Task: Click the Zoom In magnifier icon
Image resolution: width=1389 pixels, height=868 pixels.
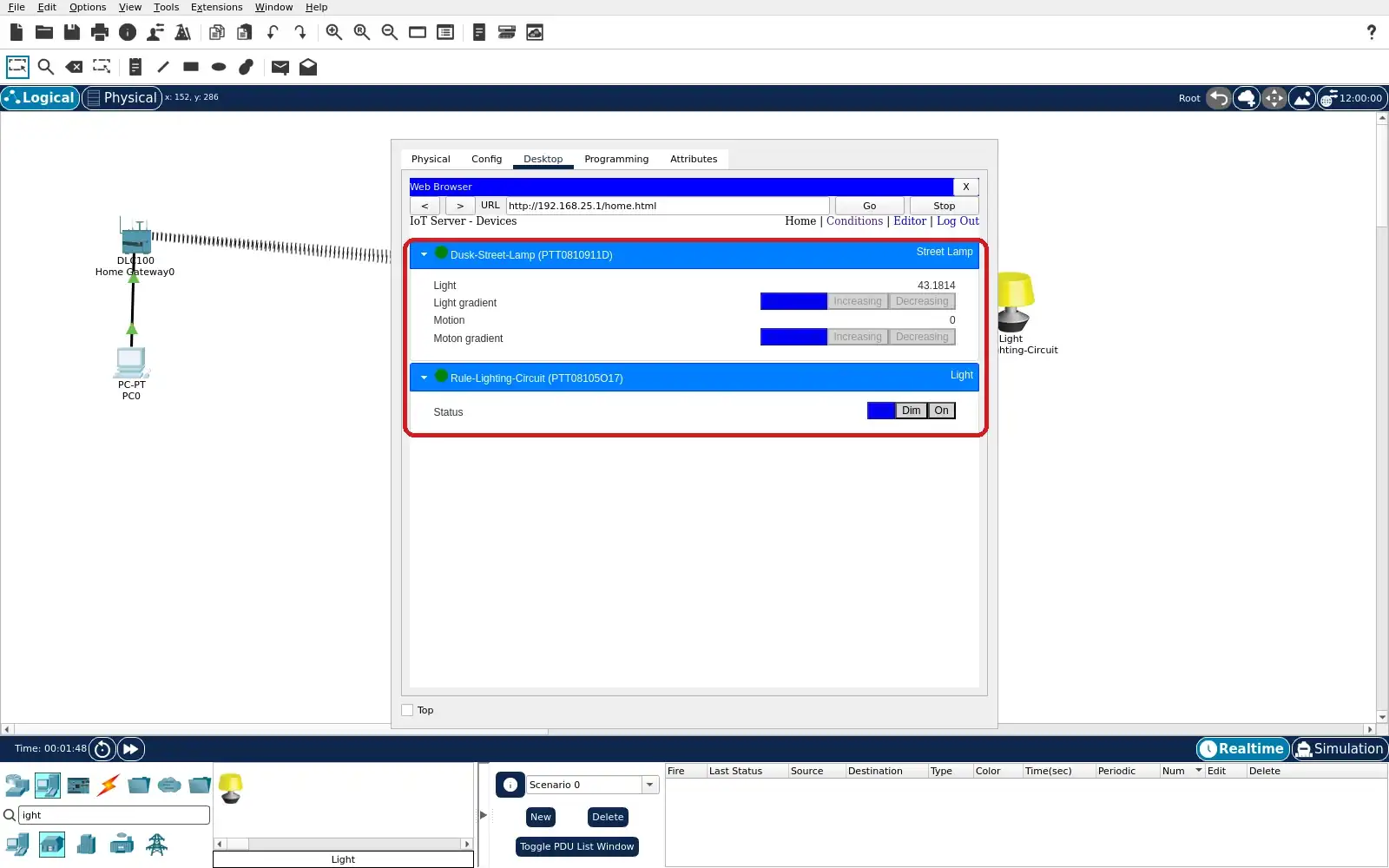Action: (x=334, y=32)
